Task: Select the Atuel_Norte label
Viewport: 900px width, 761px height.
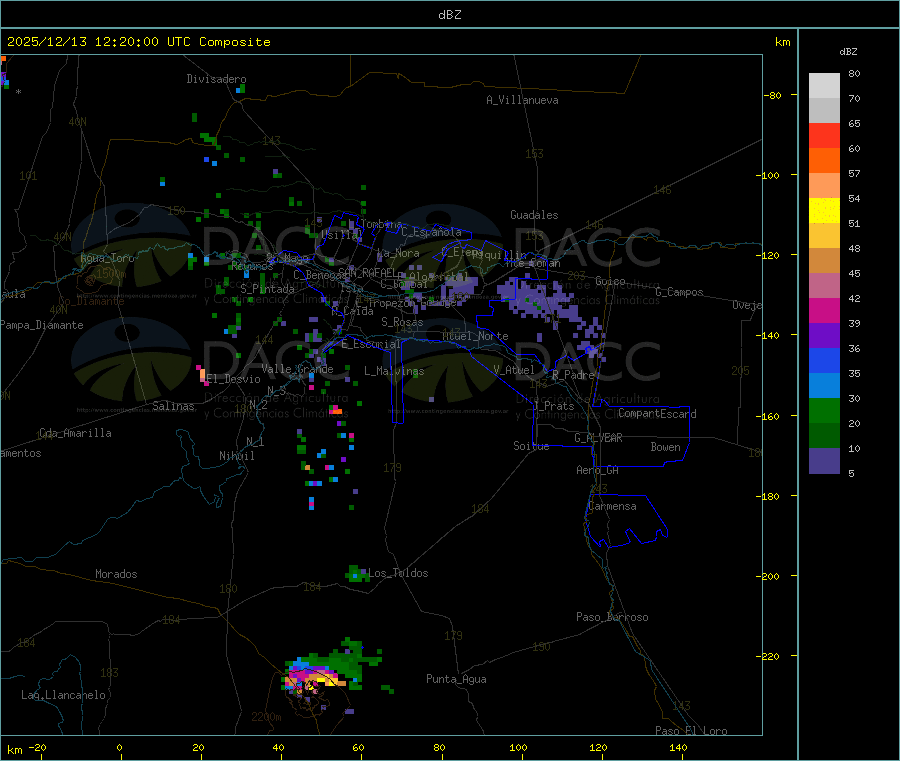Action: [475, 336]
